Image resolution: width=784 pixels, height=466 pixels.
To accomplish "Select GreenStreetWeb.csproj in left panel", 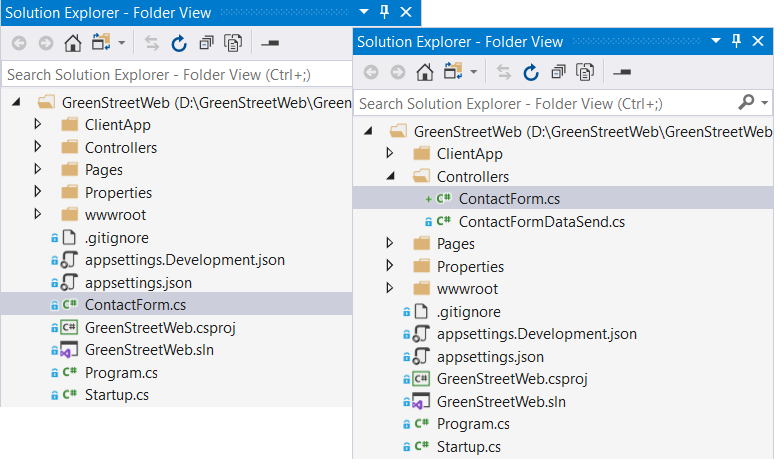I will coord(160,328).
